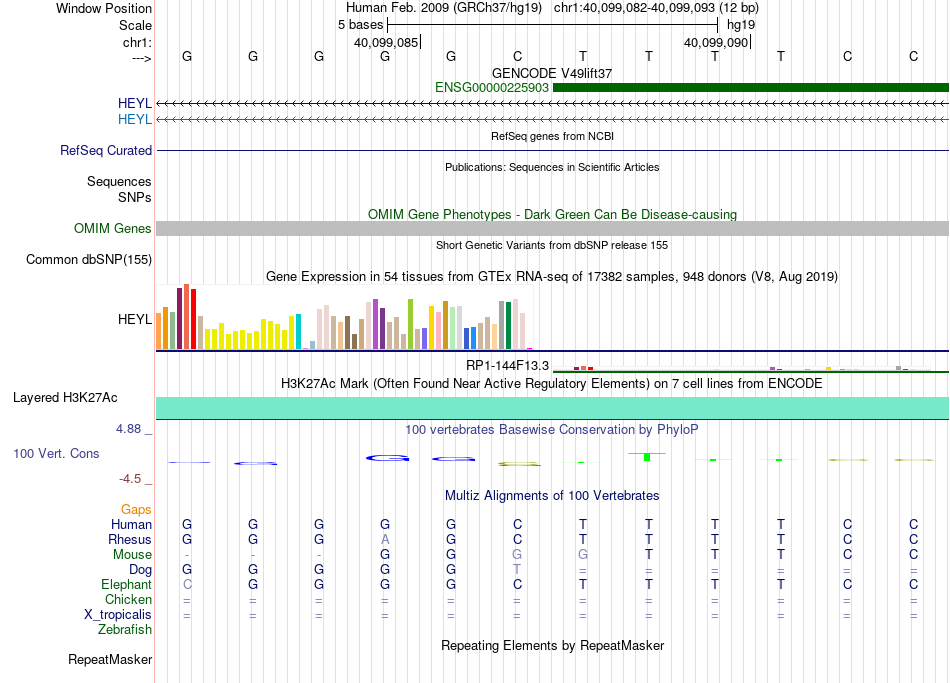Click the Rhesus species row label
The height and width of the screenshot is (683, 950).
pos(130,539)
